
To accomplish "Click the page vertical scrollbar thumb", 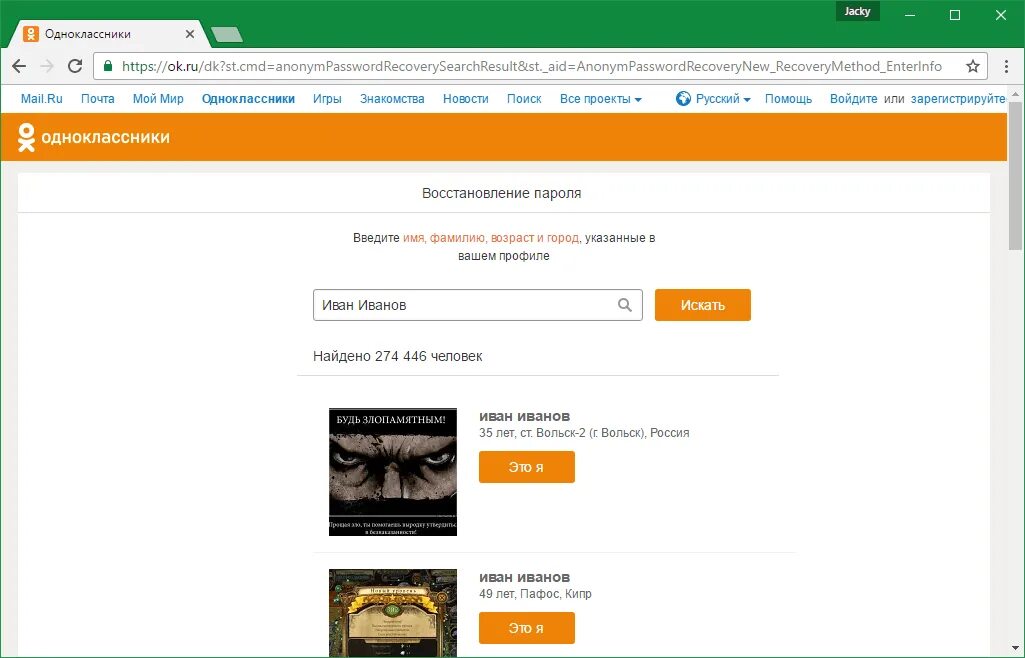I will [x=1015, y=175].
